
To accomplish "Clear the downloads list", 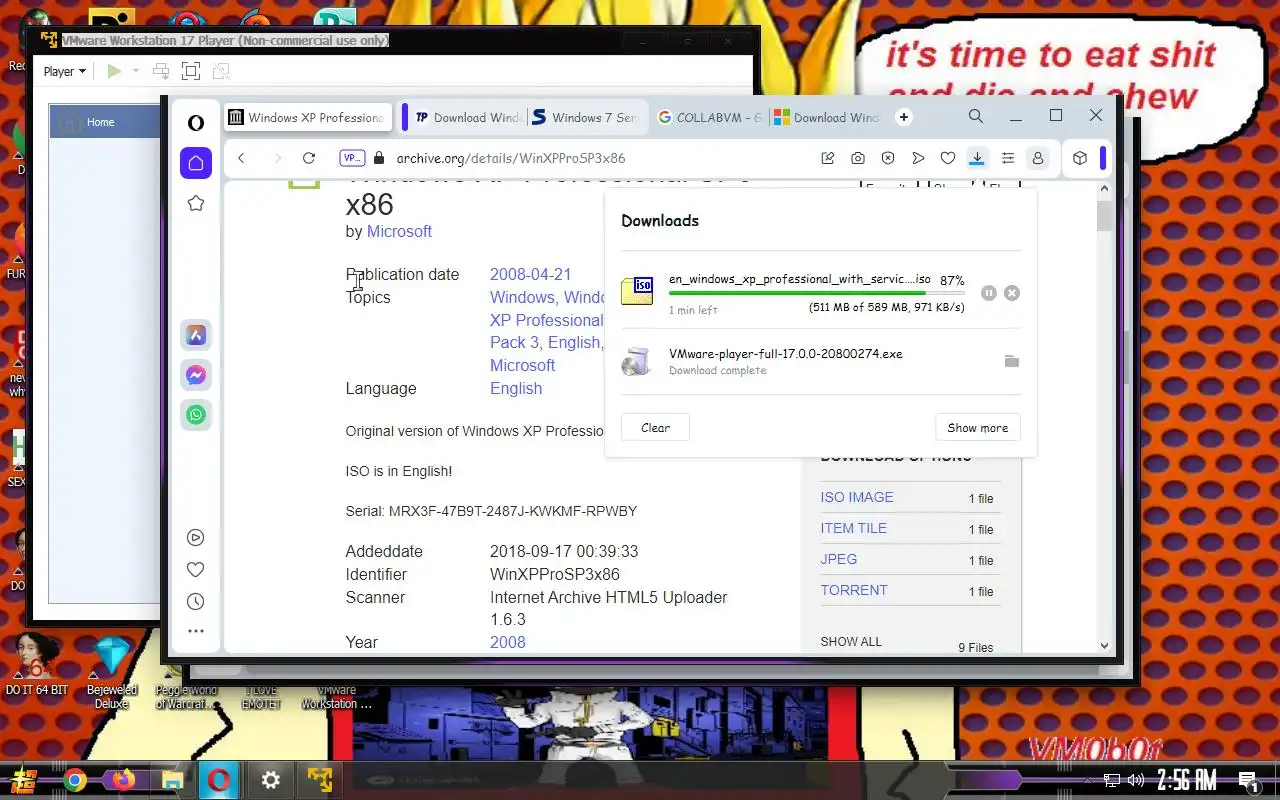I will [x=655, y=427].
